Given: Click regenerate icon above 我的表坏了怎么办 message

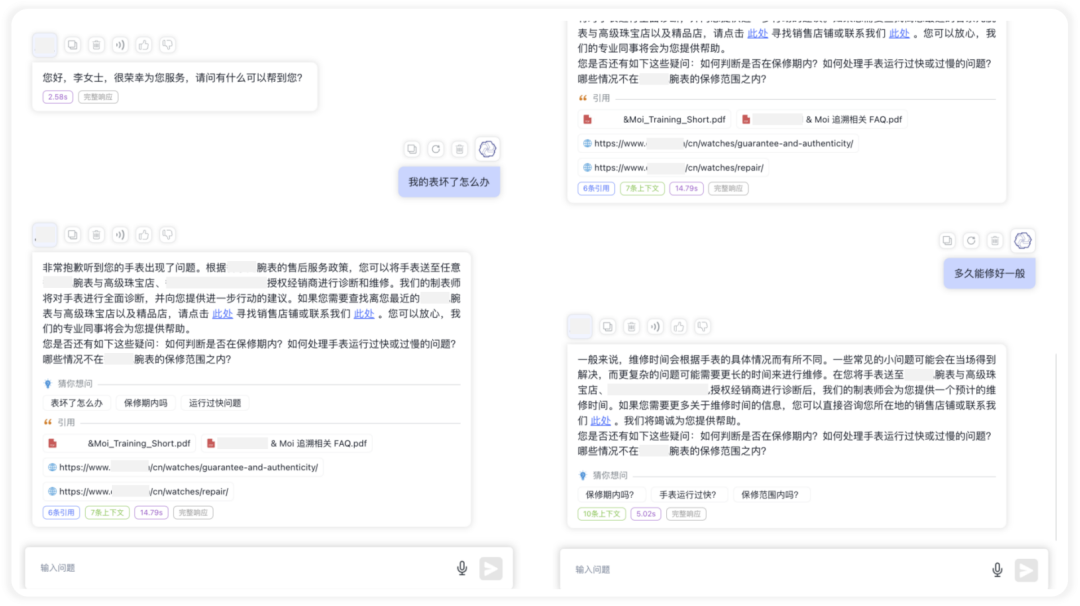Looking at the screenshot, I should pos(435,149).
